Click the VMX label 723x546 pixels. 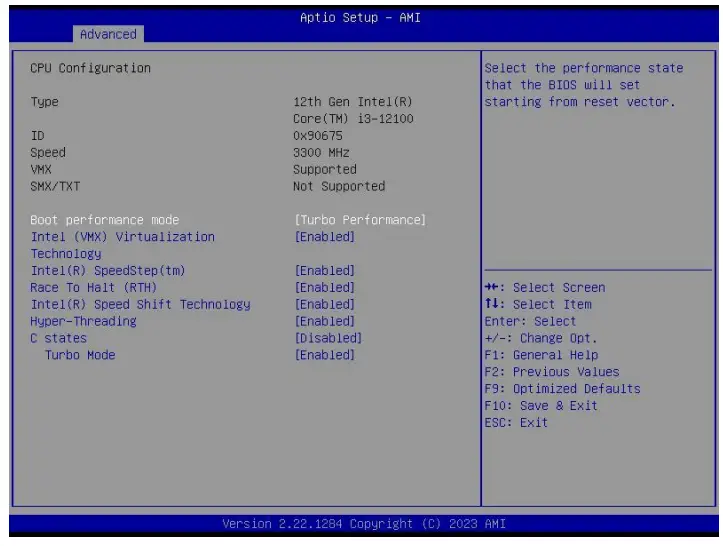point(41,170)
